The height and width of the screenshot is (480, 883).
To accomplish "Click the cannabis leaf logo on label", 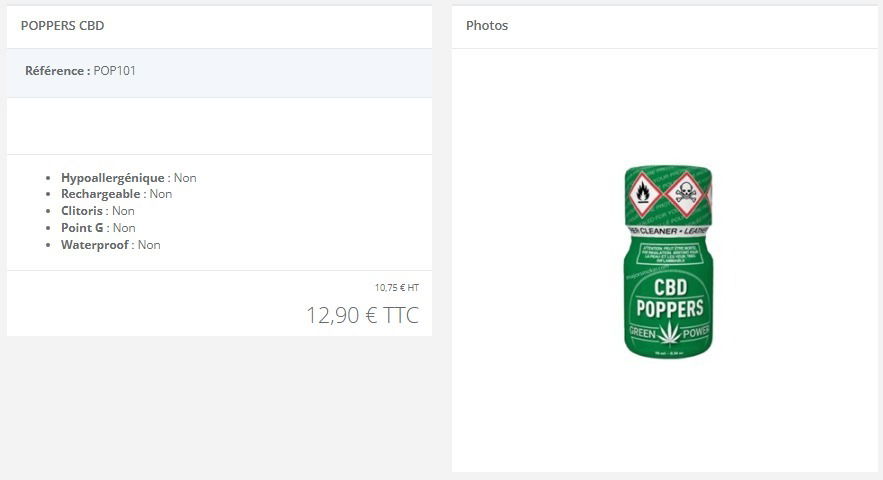I will (x=670, y=332).
